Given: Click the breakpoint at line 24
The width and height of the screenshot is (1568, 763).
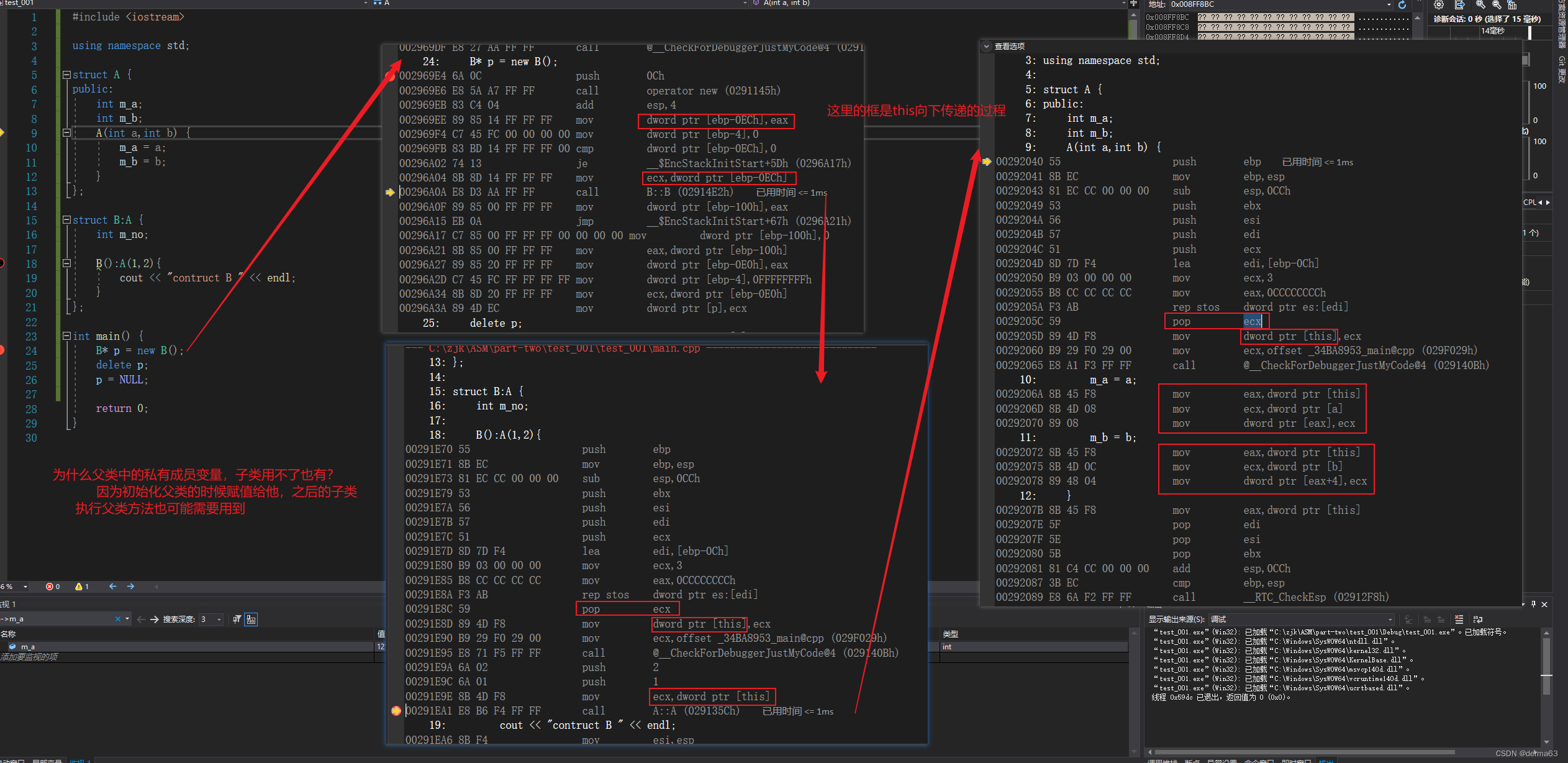Looking at the screenshot, I should coord(2,350).
